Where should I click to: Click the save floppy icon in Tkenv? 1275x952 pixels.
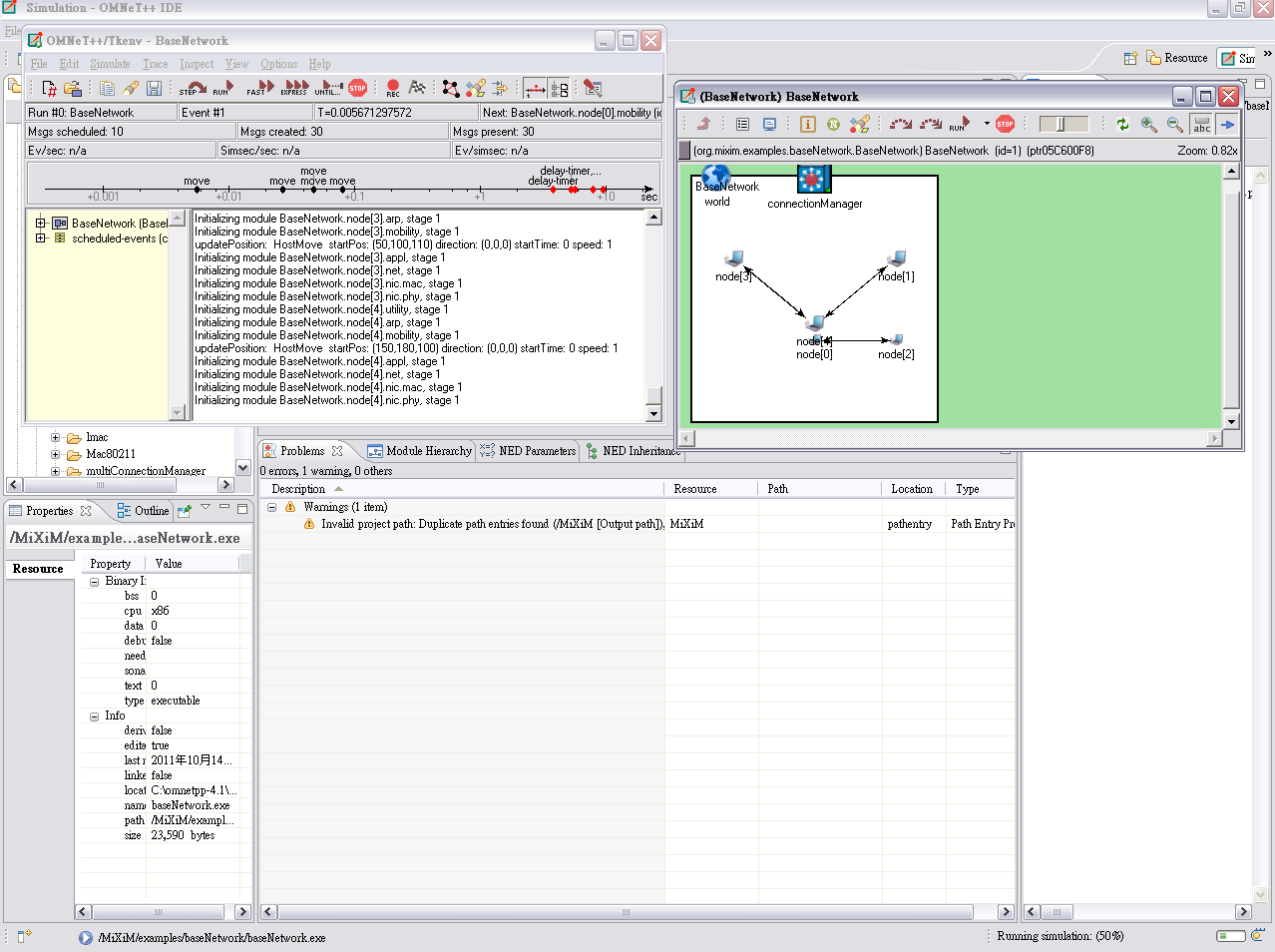click(154, 89)
